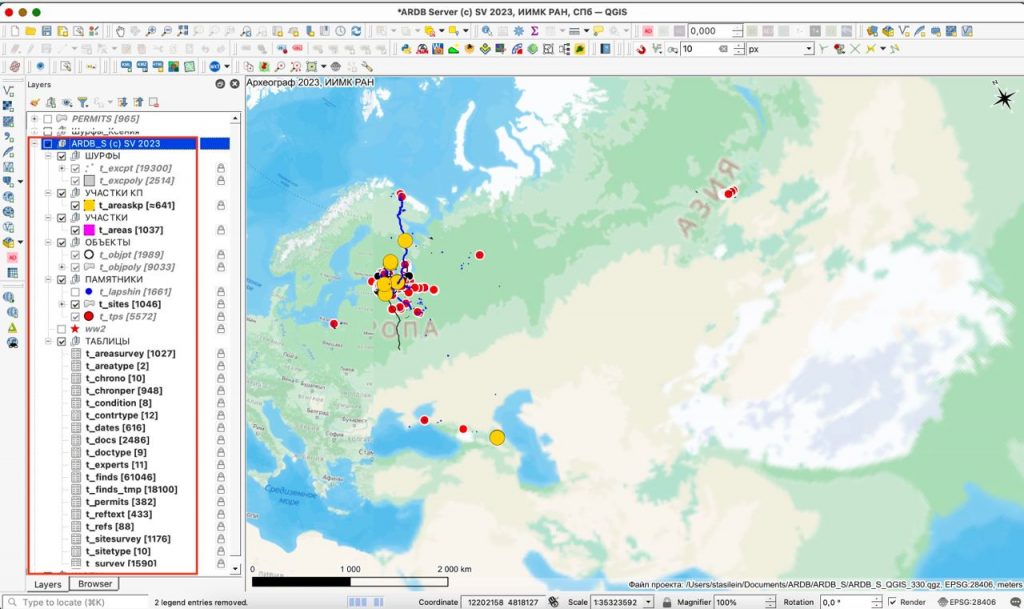Click the Refresh map icon
This screenshot has width=1024, height=609.
tap(355, 32)
